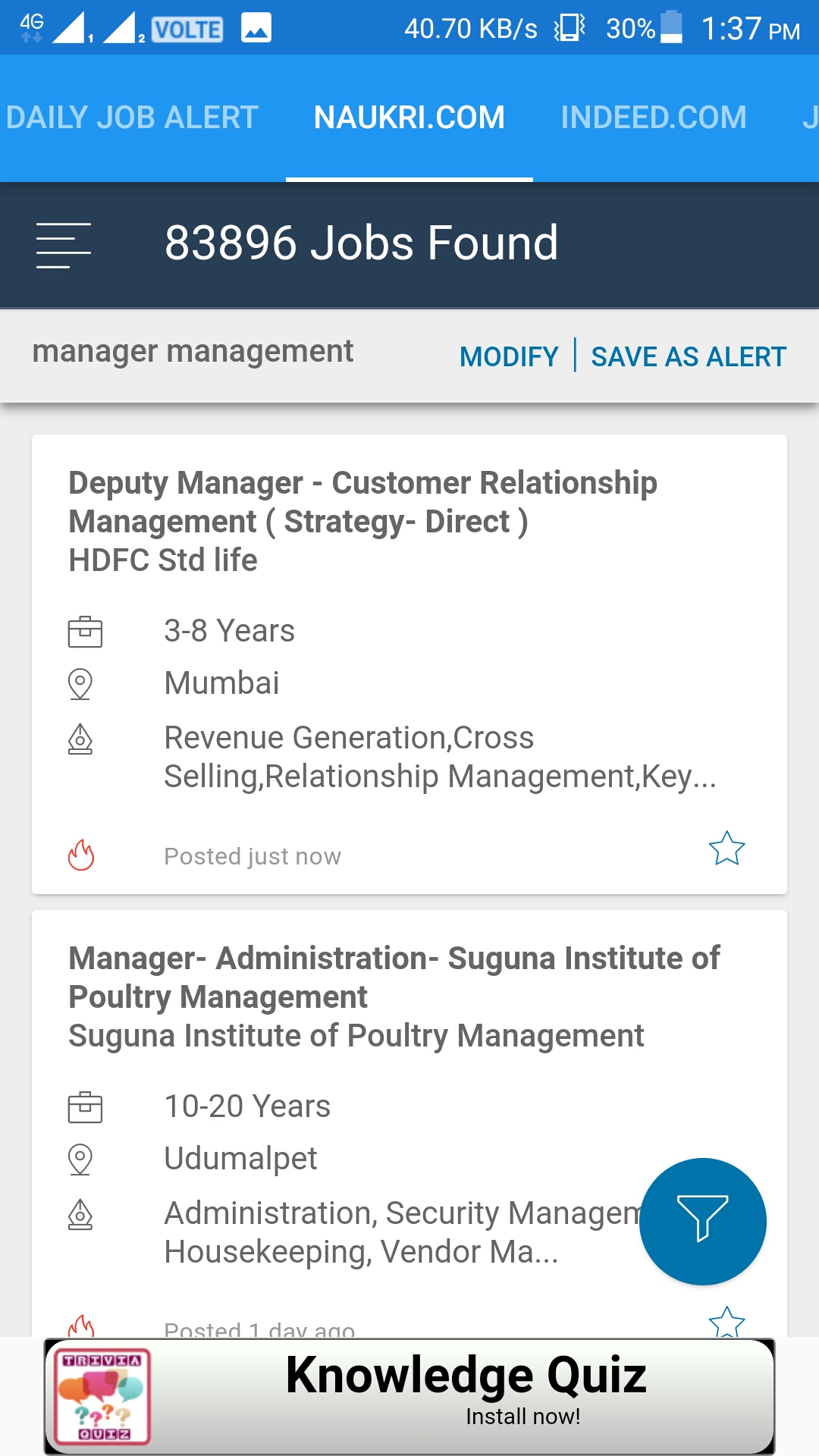Open Manager-Administration Suguna Institute job title
819x1456 pixels.
point(394,977)
